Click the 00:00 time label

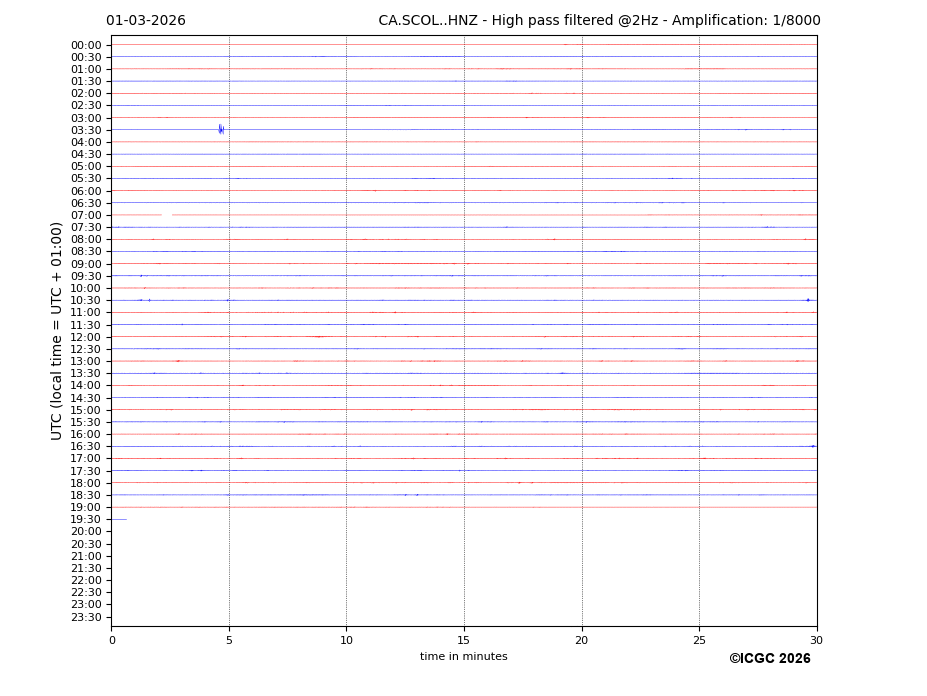coord(86,45)
